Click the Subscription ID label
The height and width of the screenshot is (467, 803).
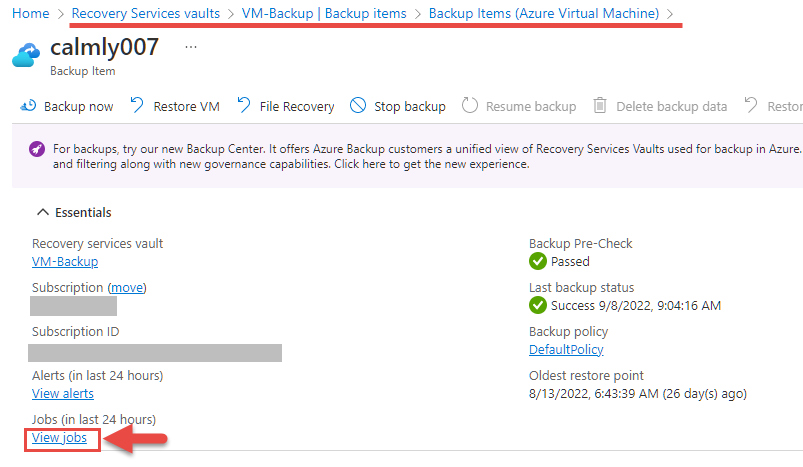[75, 332]
